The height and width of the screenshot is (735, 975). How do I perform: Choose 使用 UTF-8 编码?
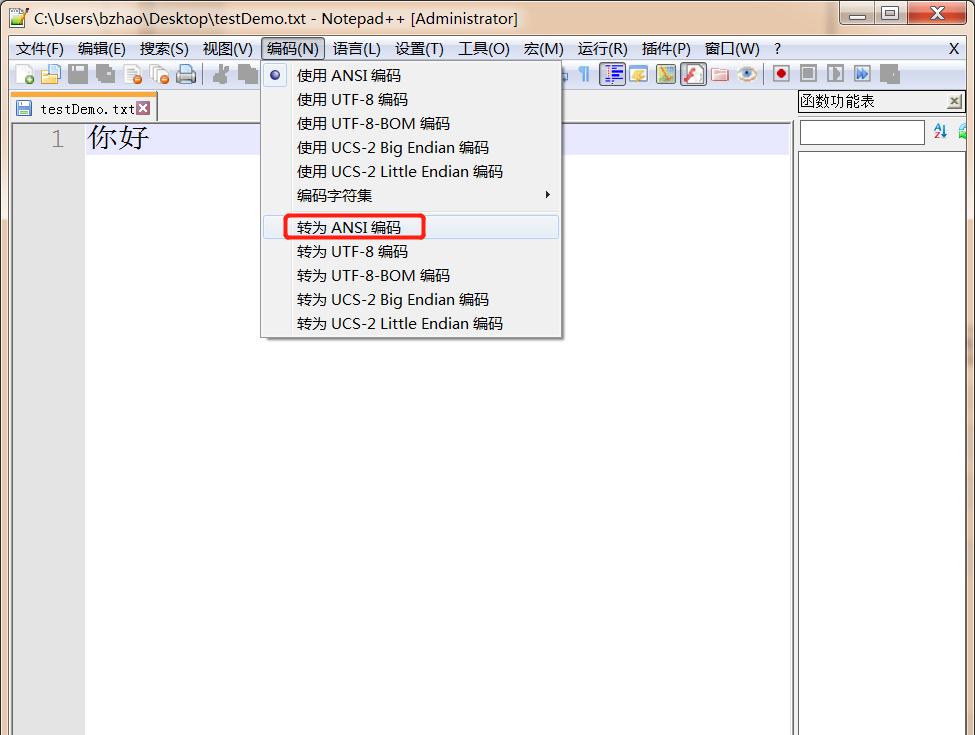[410, 99]
